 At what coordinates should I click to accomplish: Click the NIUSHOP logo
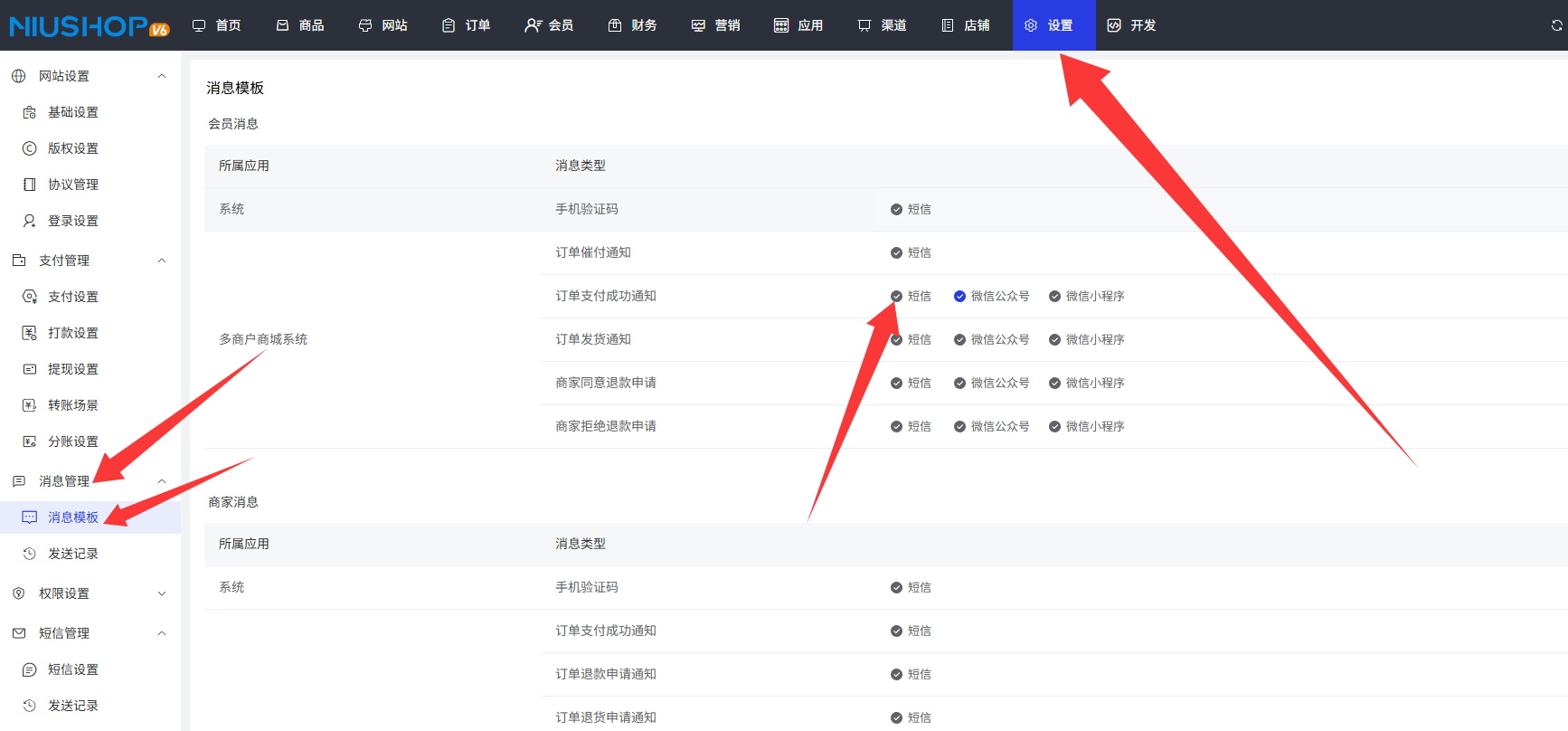point(89,26)
